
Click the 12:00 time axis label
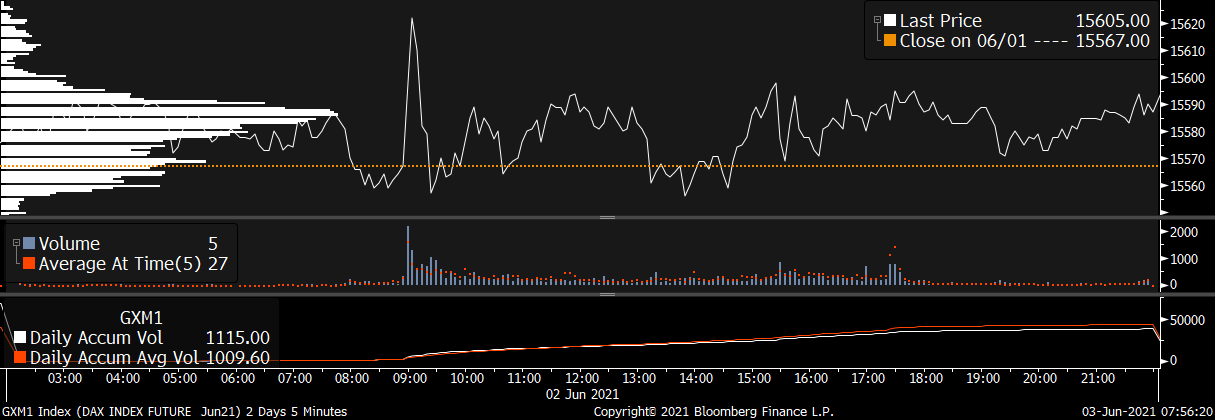click(582, 379)
